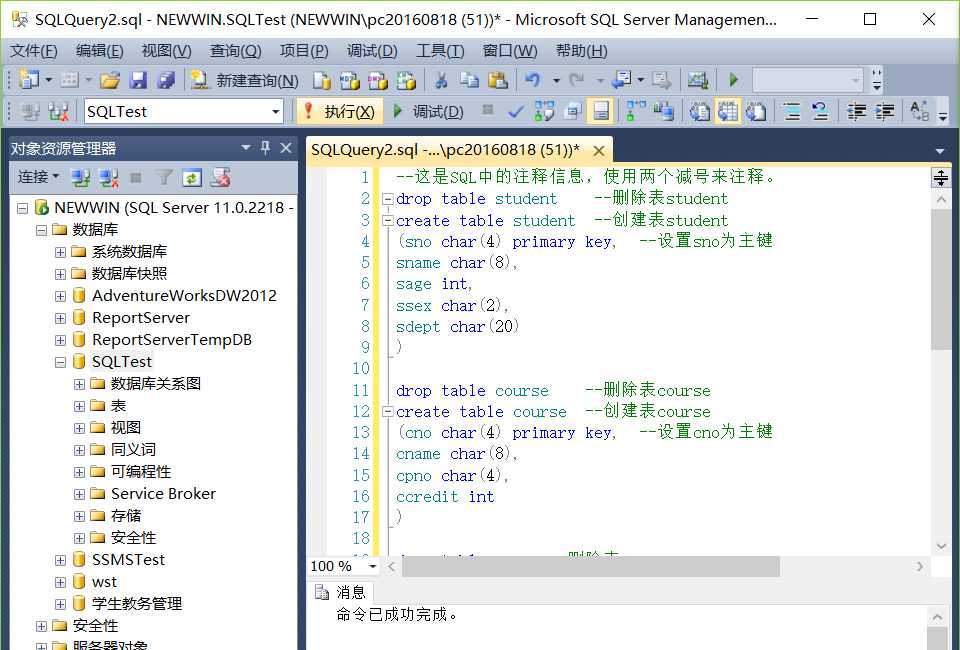This screenshot has width=960, height=650.
Task: Click Object Explorer connect server icon
Action: [x=80, y=178]
